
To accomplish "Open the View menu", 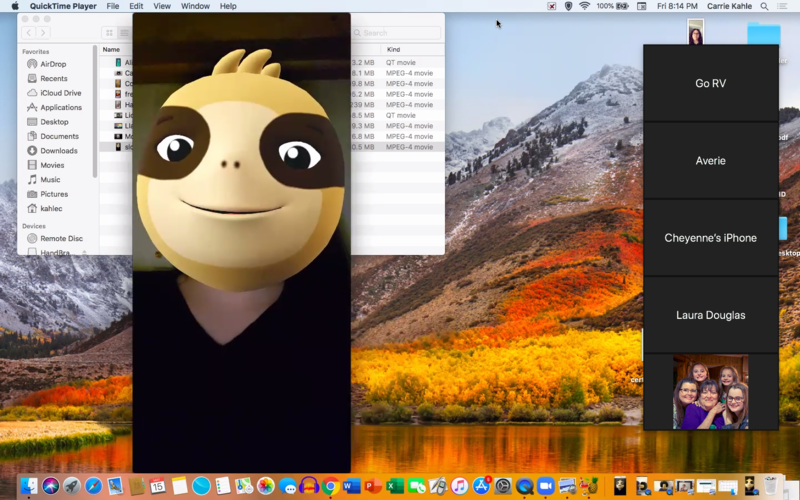I will (x=162, y=6).
